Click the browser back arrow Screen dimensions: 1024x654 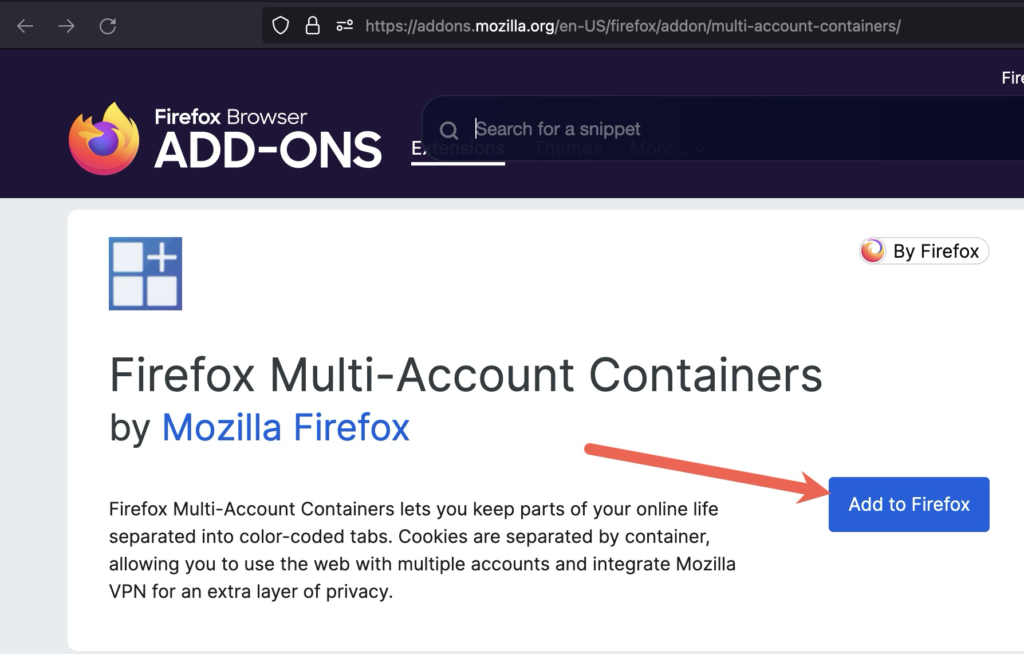click(x=25, y=26)
